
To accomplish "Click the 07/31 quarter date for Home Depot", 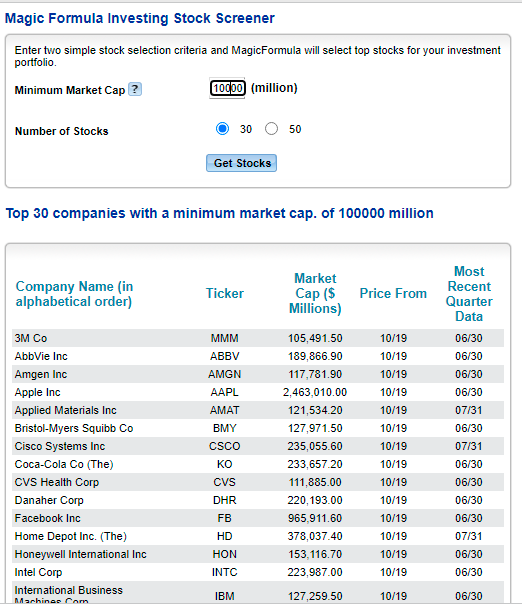I will pos(469,536).
